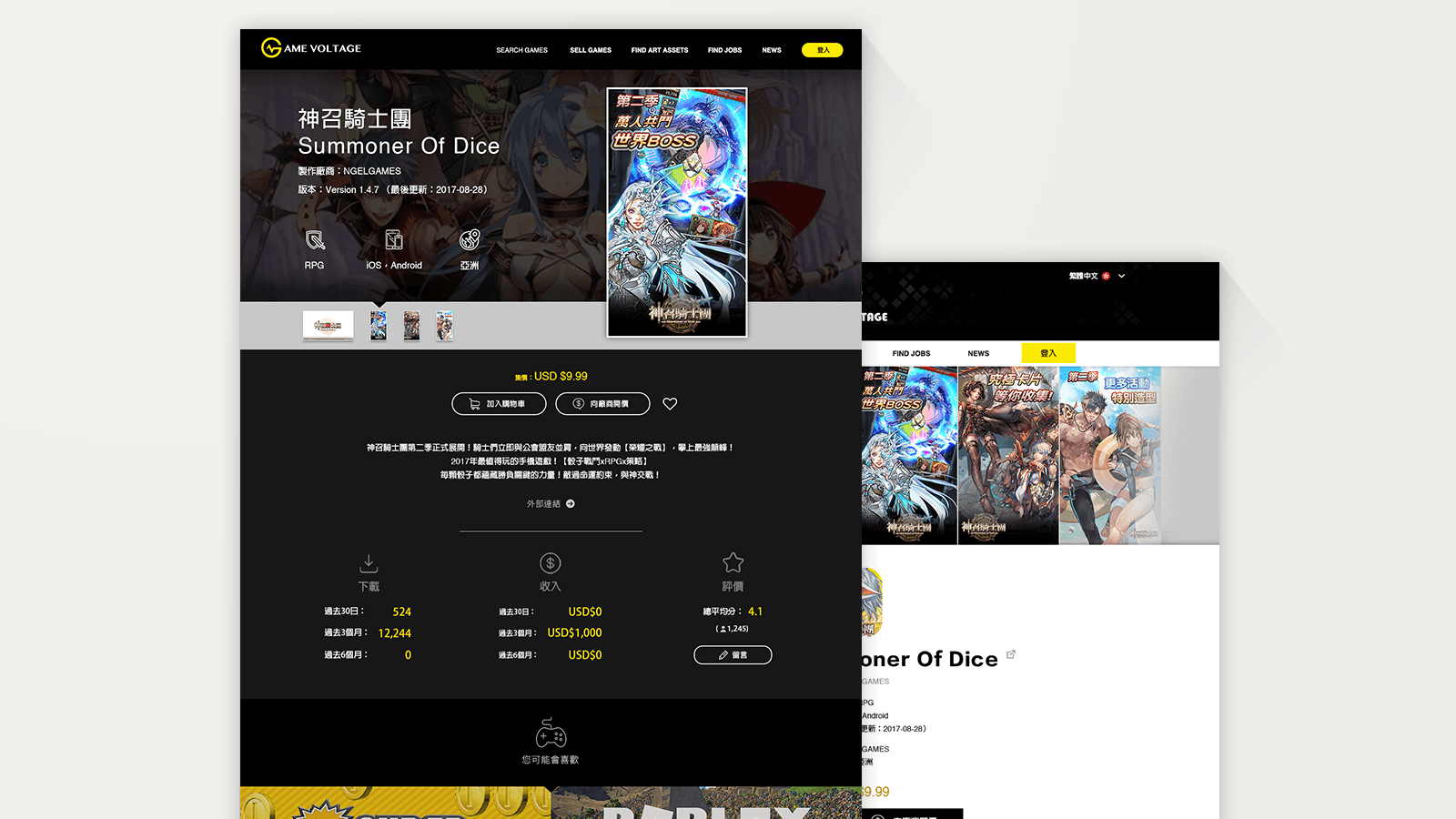The image size is (1456, 819).
Task: Click the Version 1.4.7 text
Action: 352,190
